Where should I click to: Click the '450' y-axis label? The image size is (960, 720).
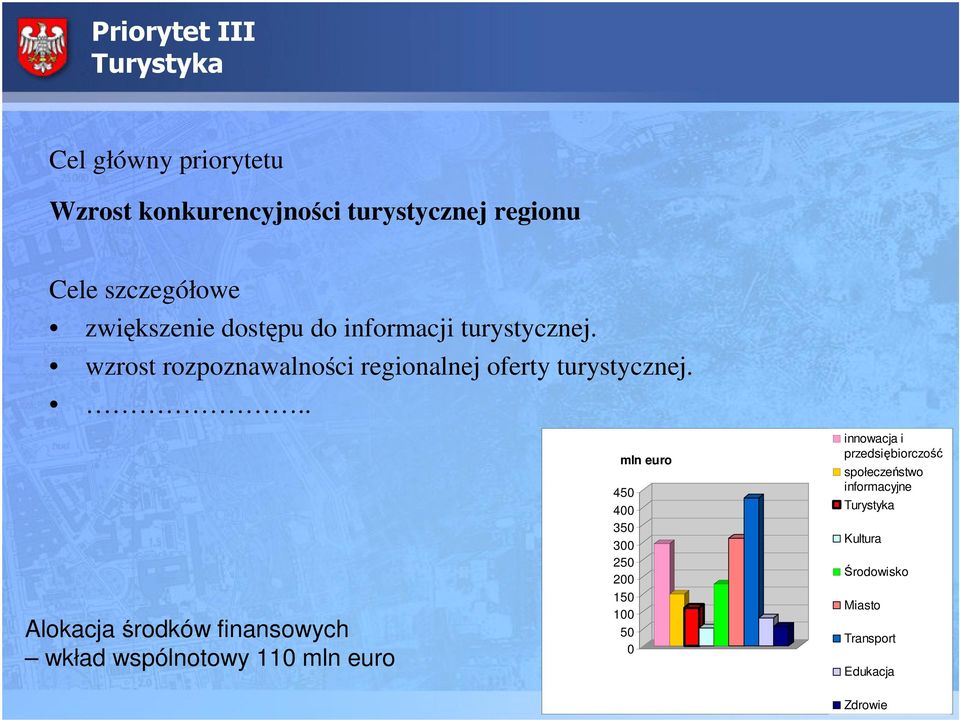[623, 493]
